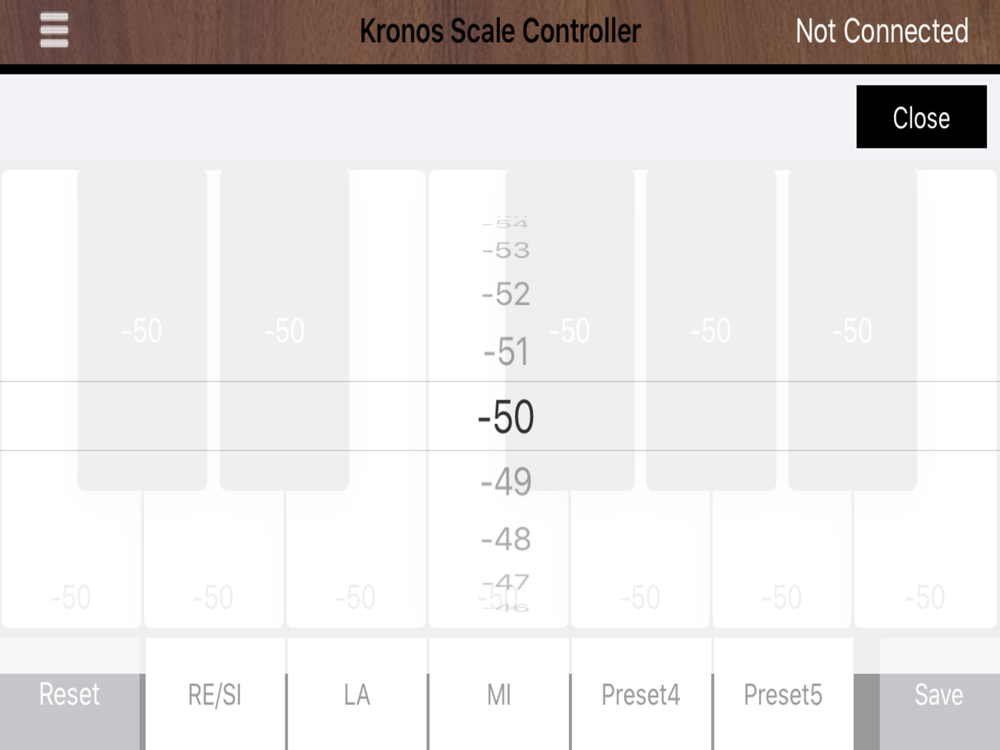This screenshot has width=1000, height=750.
Task: Tap the selected -50 picker value
Action: point(506,416)
